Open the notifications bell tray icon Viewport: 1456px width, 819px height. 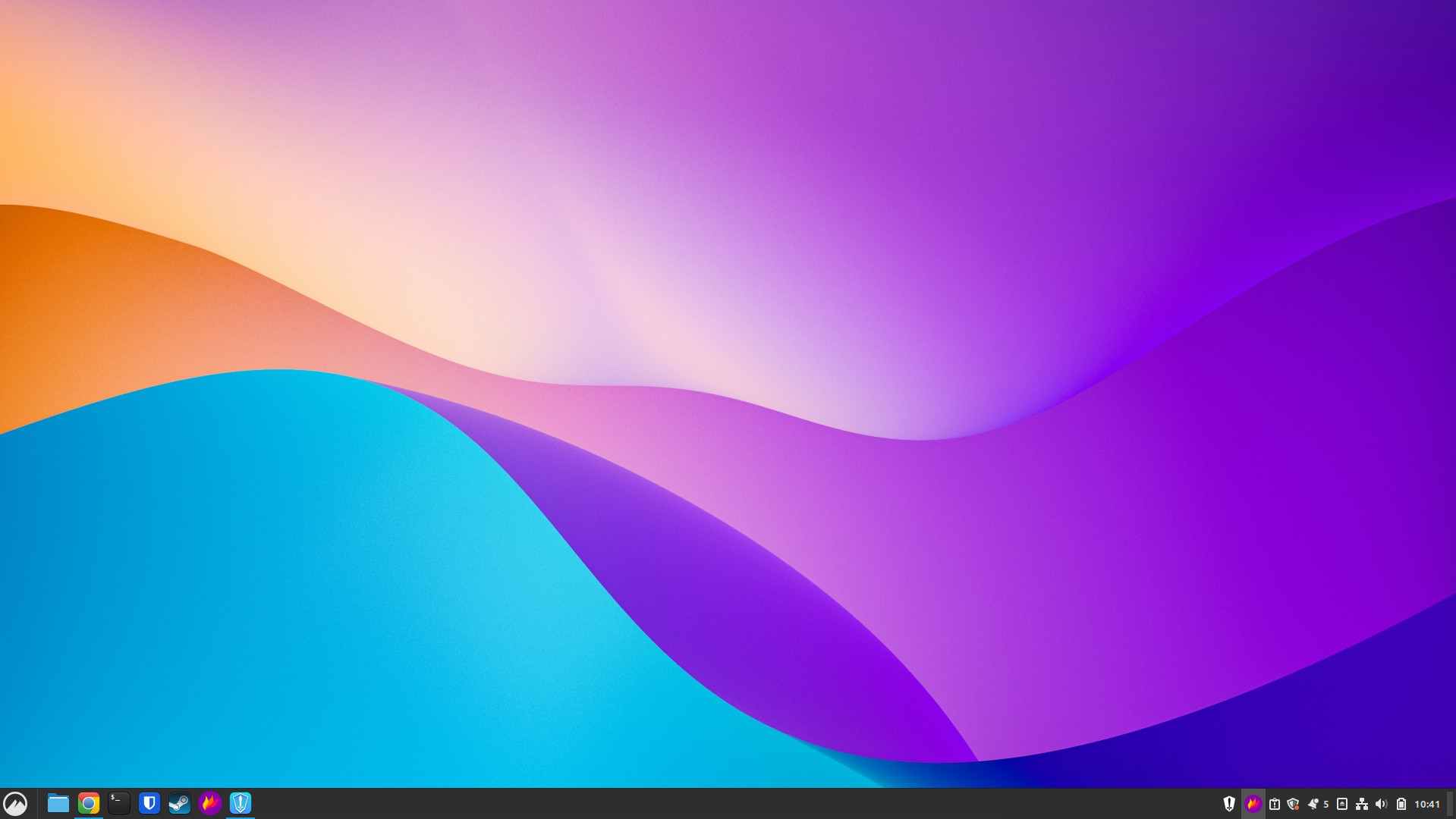(1313, 804)
